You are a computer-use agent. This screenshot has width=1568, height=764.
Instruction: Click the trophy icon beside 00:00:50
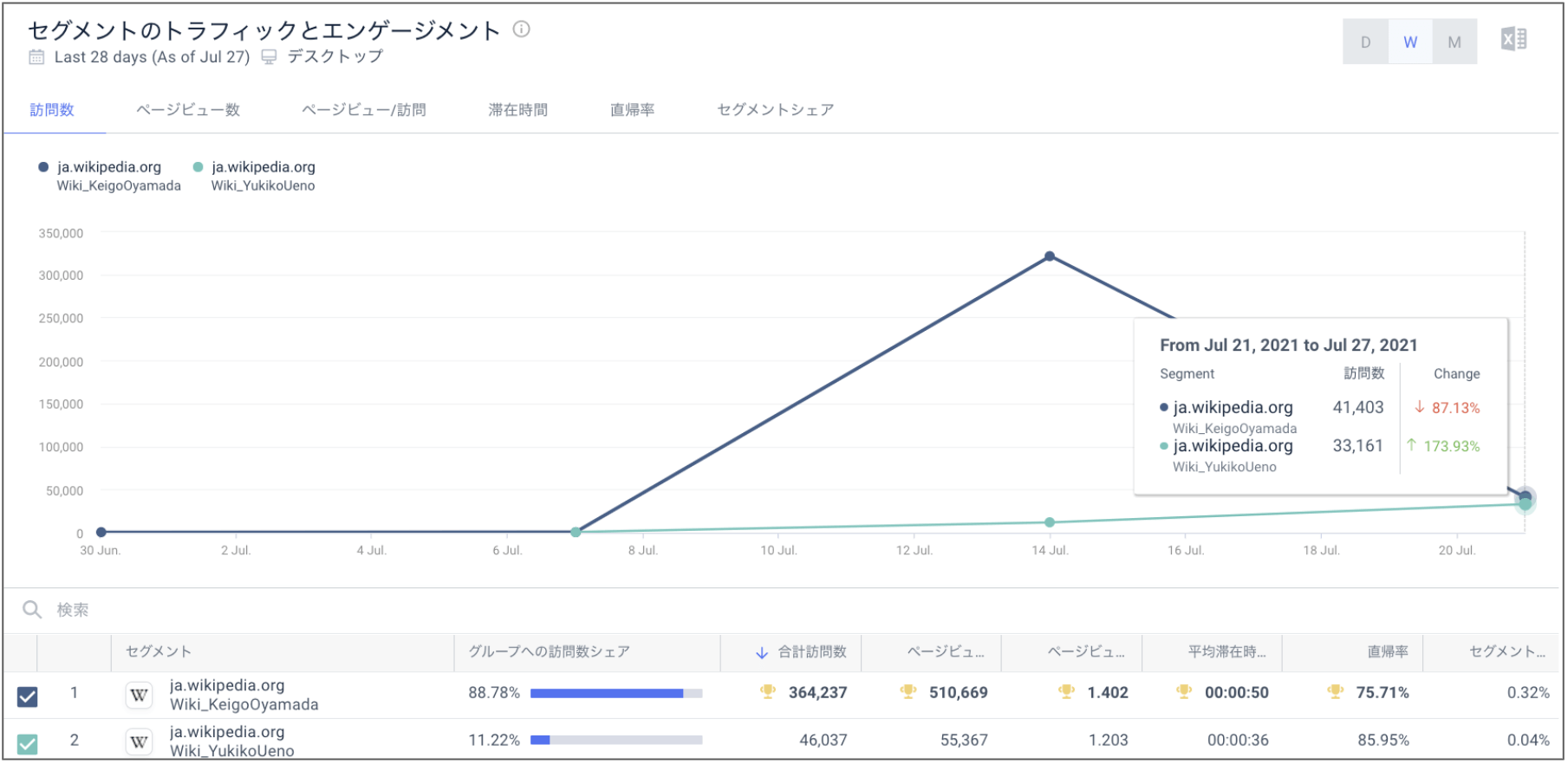pos(1183,692)
